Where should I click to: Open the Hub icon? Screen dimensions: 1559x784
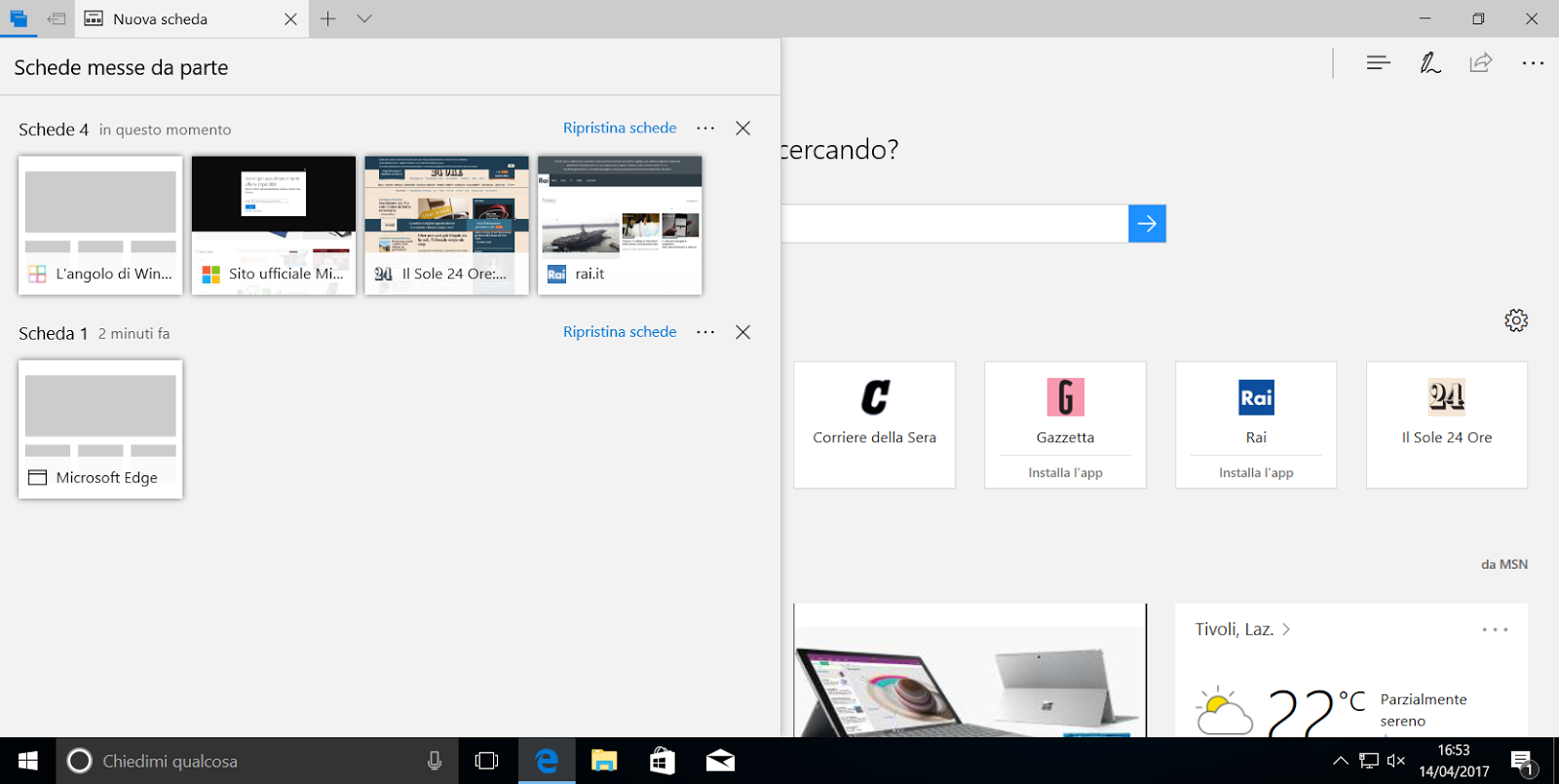pyautogui.click(x=1378, y=62)
